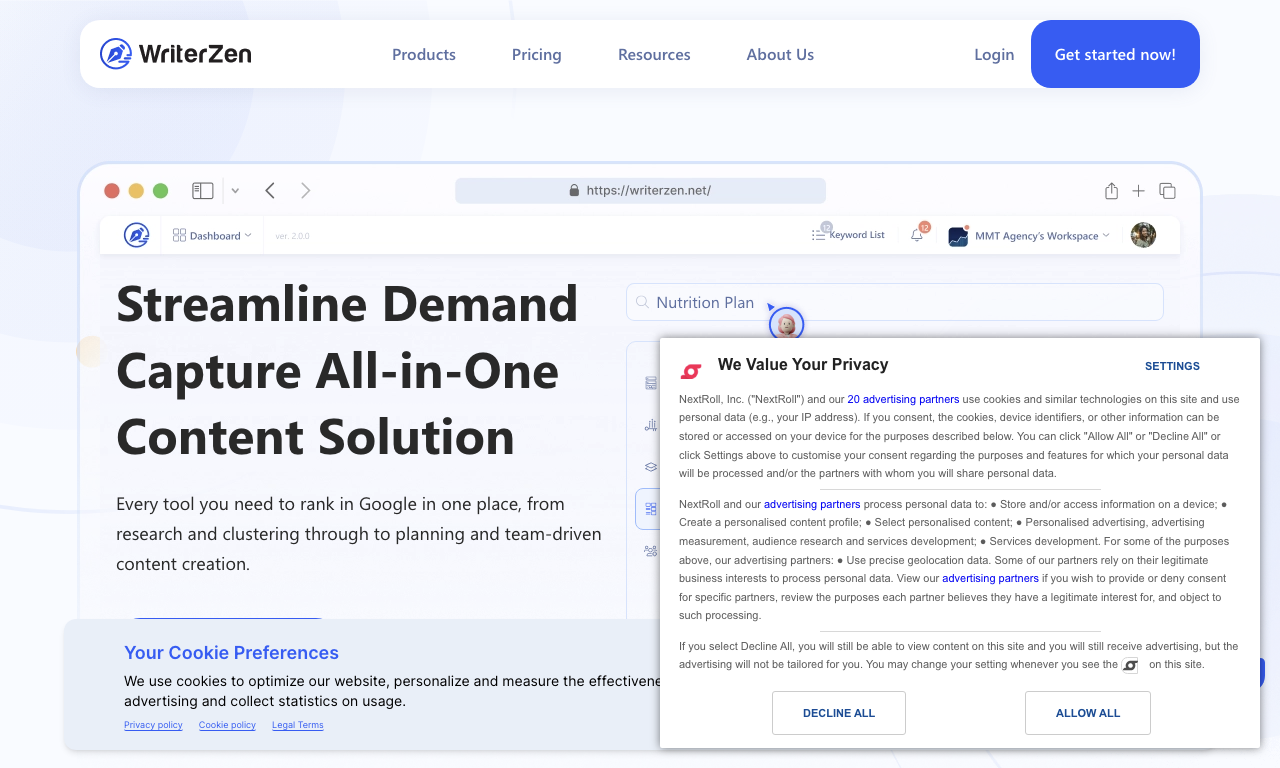Click the green window dot in mockup browser
Screen dimensions: 1280x768
(160, 190)
